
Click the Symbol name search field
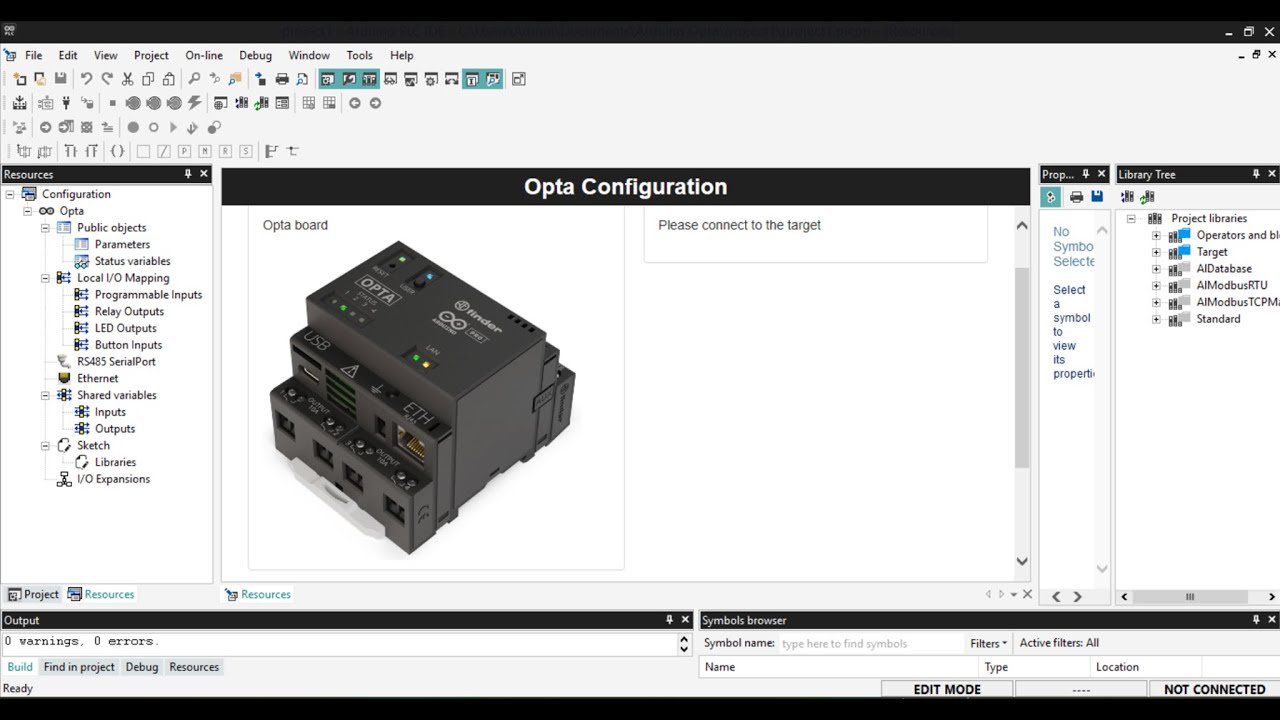click(869, 643)
